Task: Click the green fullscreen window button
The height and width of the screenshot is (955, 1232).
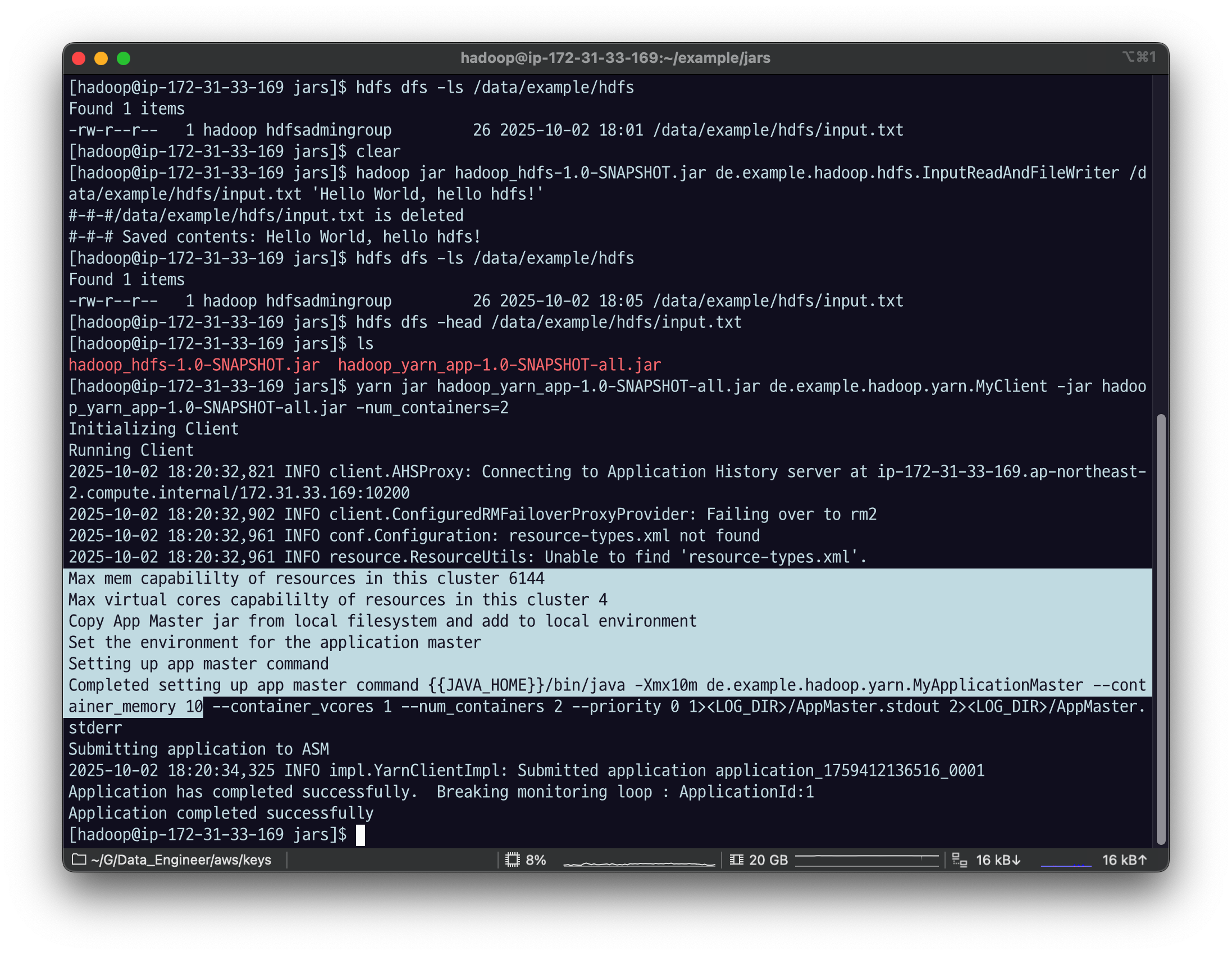Action: tap(124, 58)
